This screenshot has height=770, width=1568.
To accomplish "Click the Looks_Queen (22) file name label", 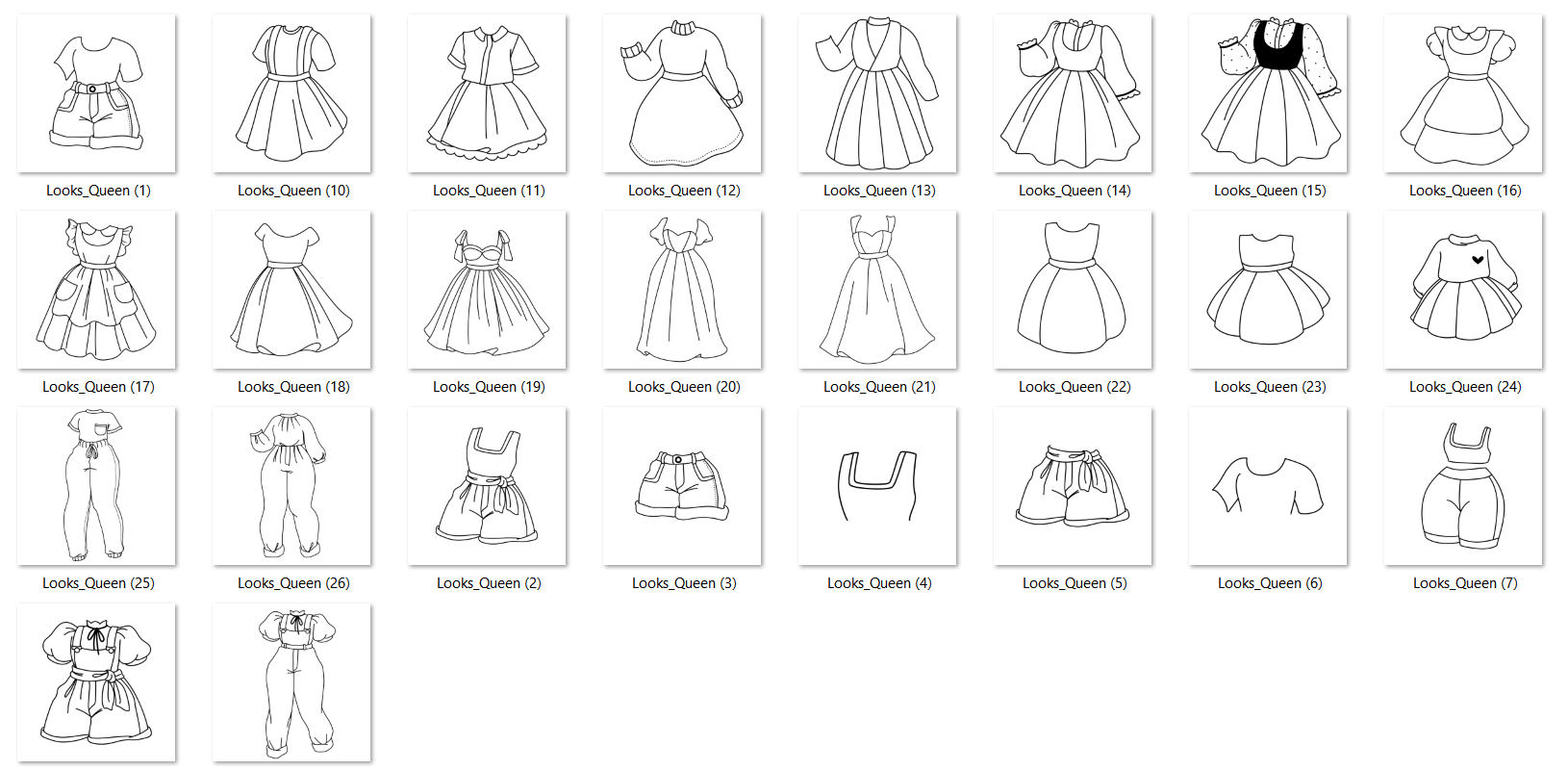I will 1074,387.
